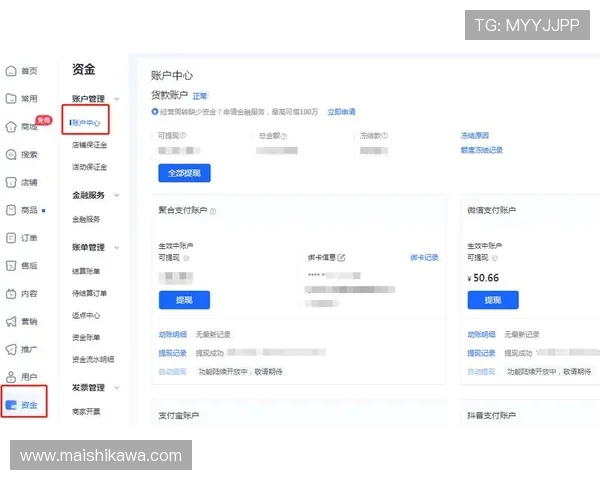Select the 资金 wallet icon in sidebar
Screen dimensions: 600x480
[x=11, y=405]
